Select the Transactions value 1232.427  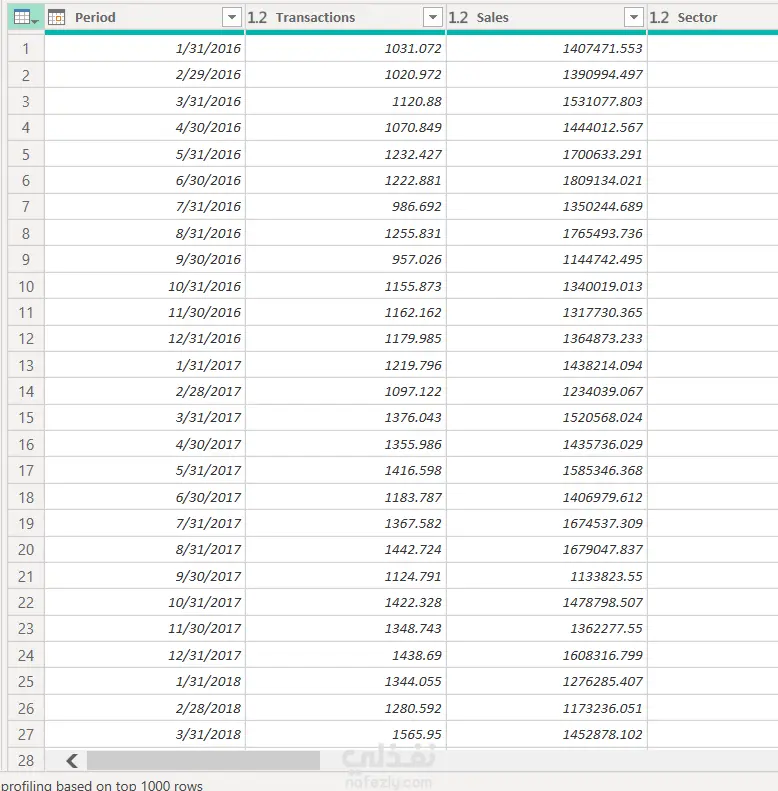point(346,154)
